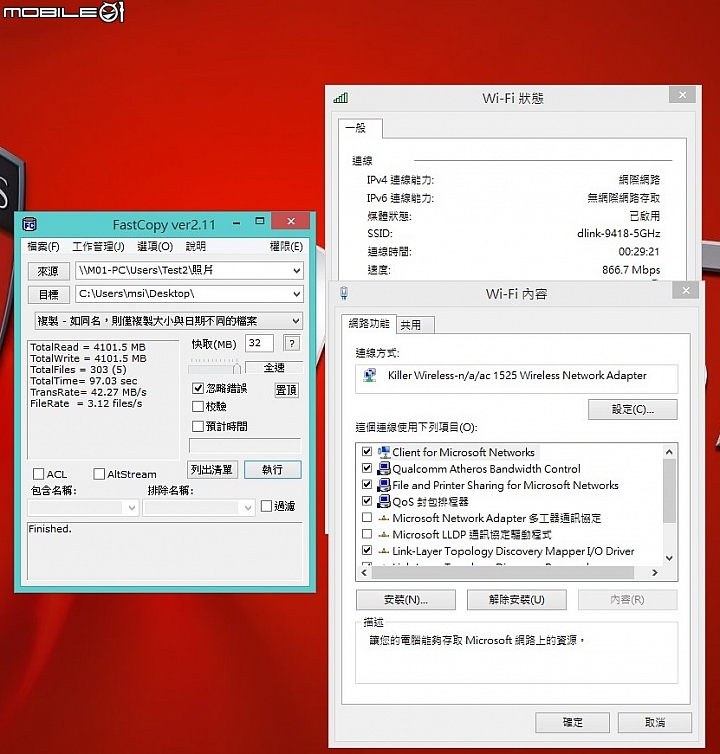The height and width of the screenshot is (754, 720).
Task: Enable the 過濾 filter checkbox
Action: coord(266,506)
